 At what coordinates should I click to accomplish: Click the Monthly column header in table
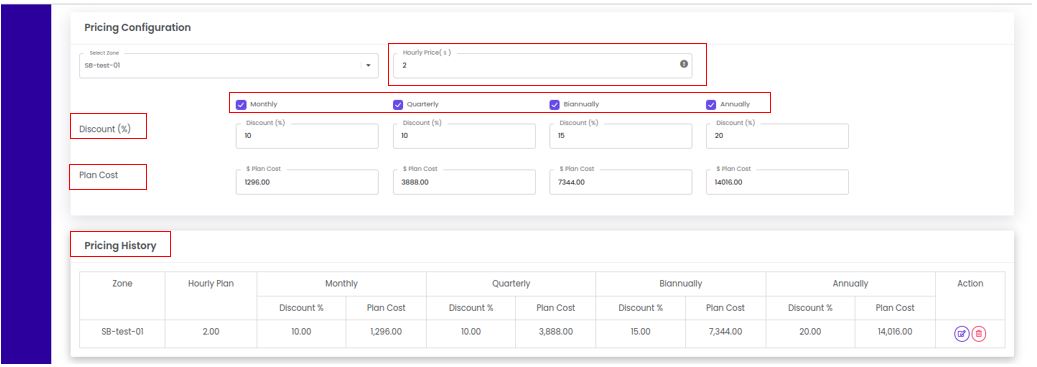click(x=341, y=284)
